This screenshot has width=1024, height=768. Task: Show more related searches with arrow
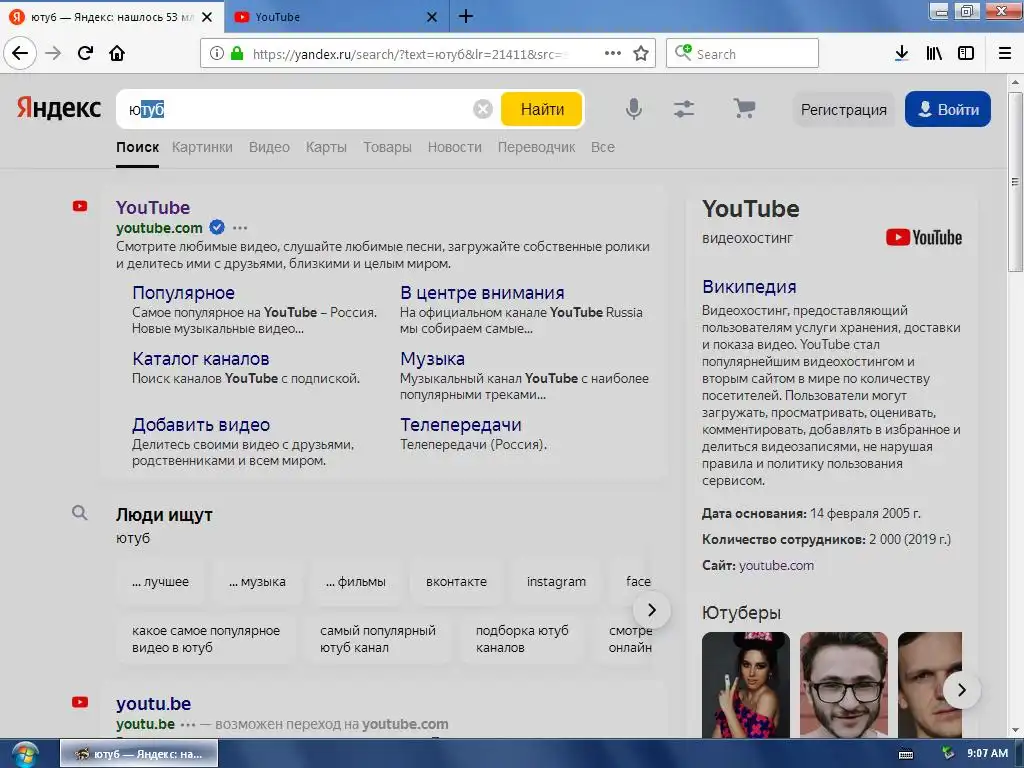[x=651, y=610]
